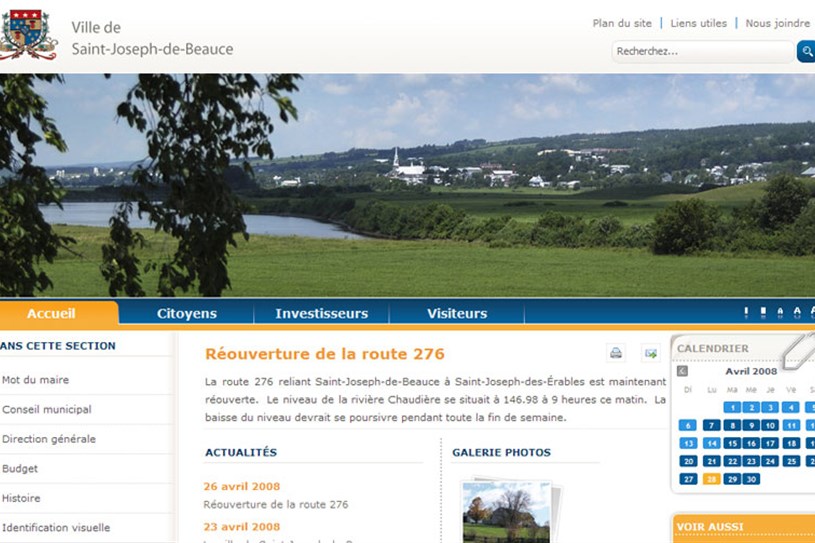
Task: Click the narrow vertical bar icon in navigation bar
Action: coord(746,312)
